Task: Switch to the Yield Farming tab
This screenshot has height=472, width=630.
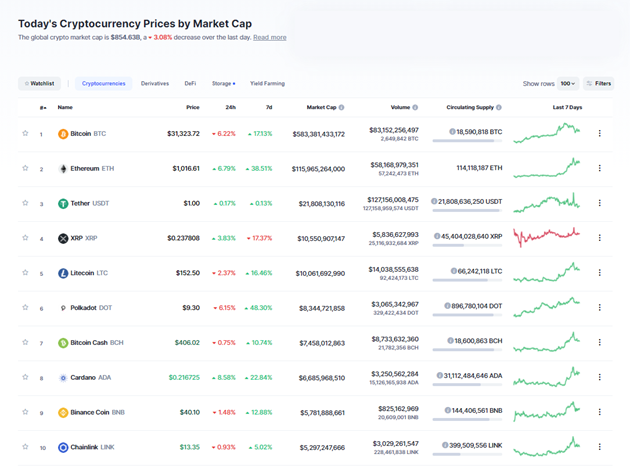Action: (267, 84)
